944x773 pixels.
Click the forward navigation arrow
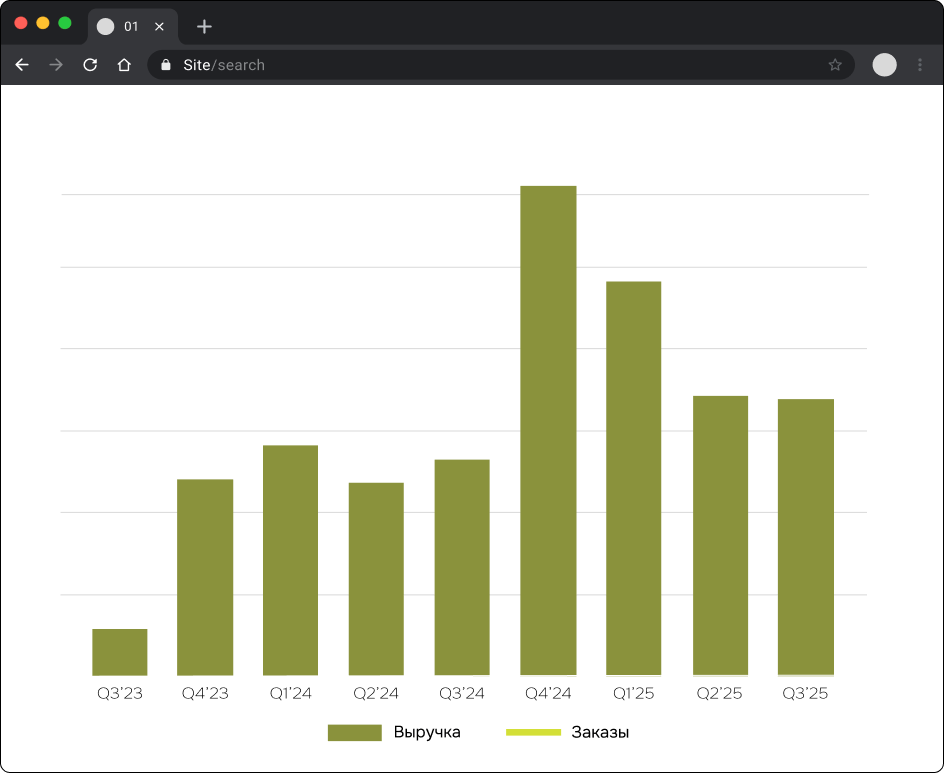pyautogui.click(x=56, y=65)
